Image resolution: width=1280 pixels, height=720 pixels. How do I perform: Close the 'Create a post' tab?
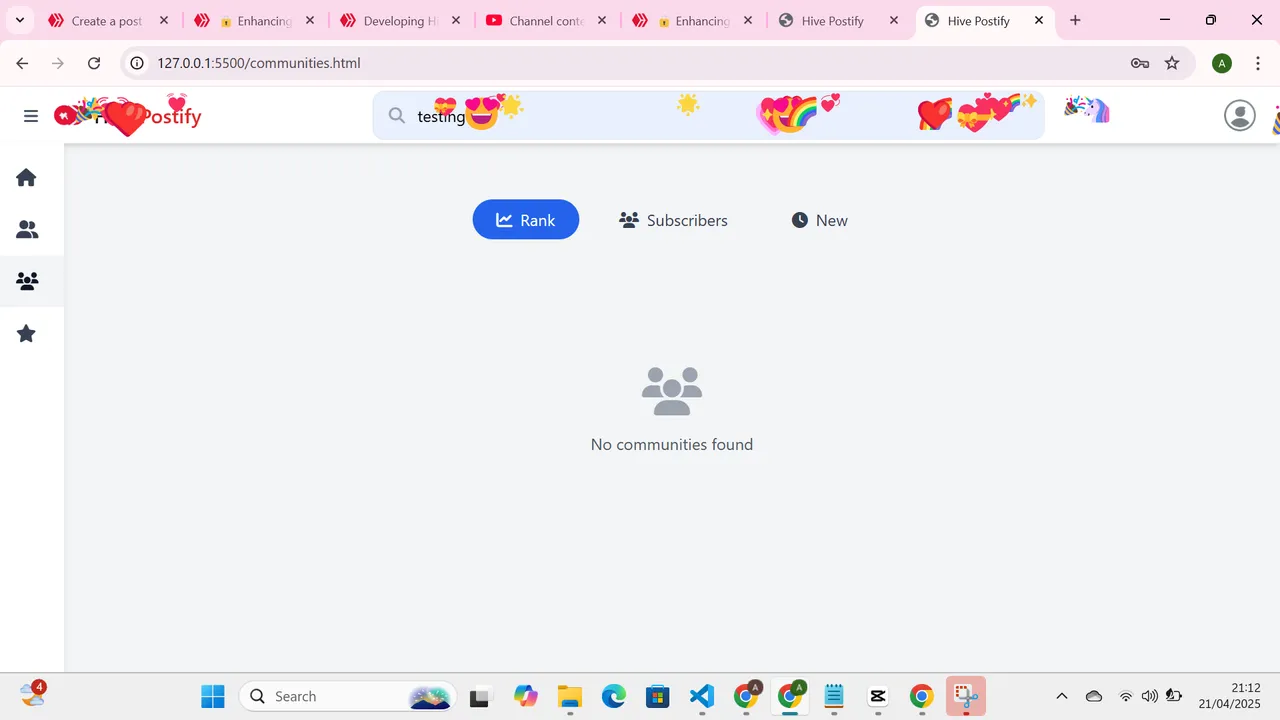164,20
